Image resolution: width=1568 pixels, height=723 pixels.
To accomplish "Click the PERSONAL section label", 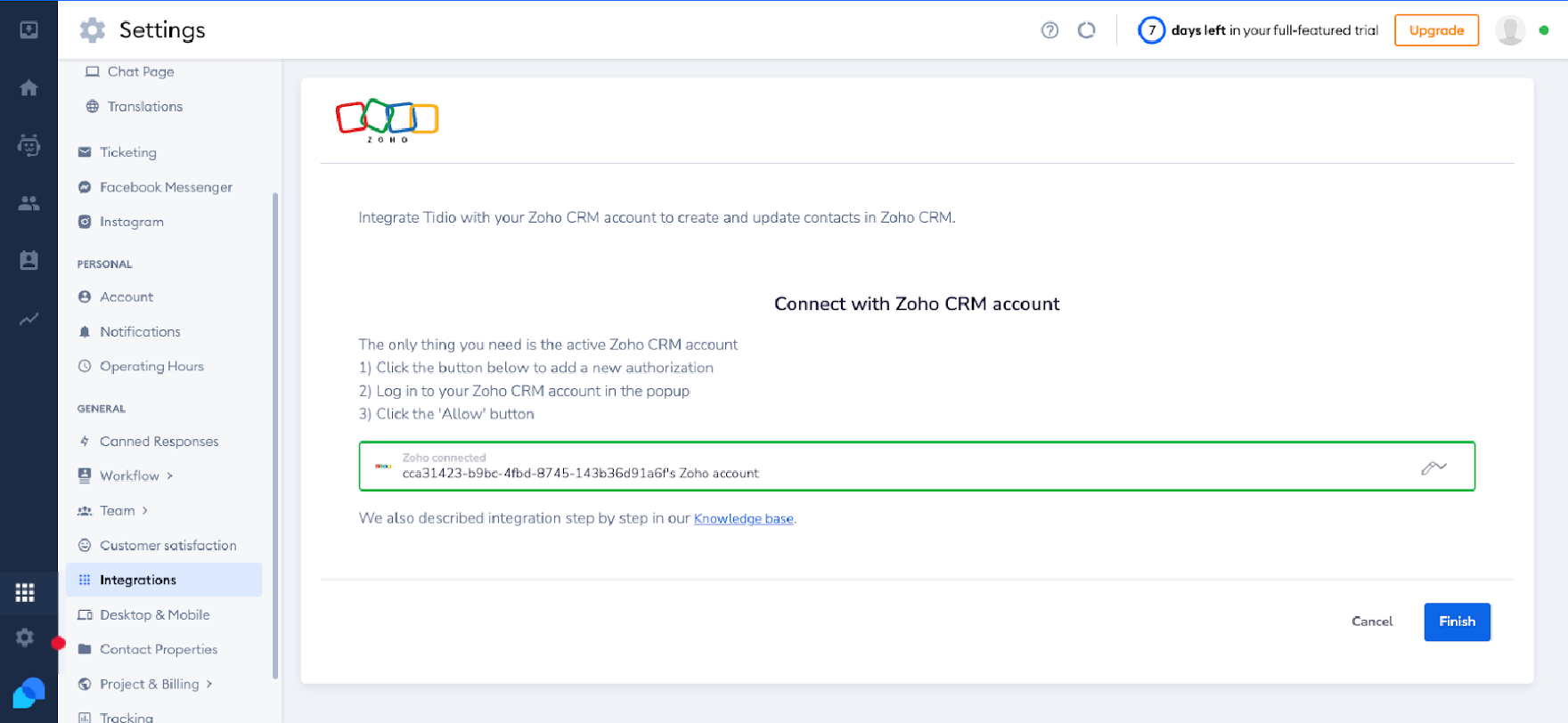I will pos(104,264).
